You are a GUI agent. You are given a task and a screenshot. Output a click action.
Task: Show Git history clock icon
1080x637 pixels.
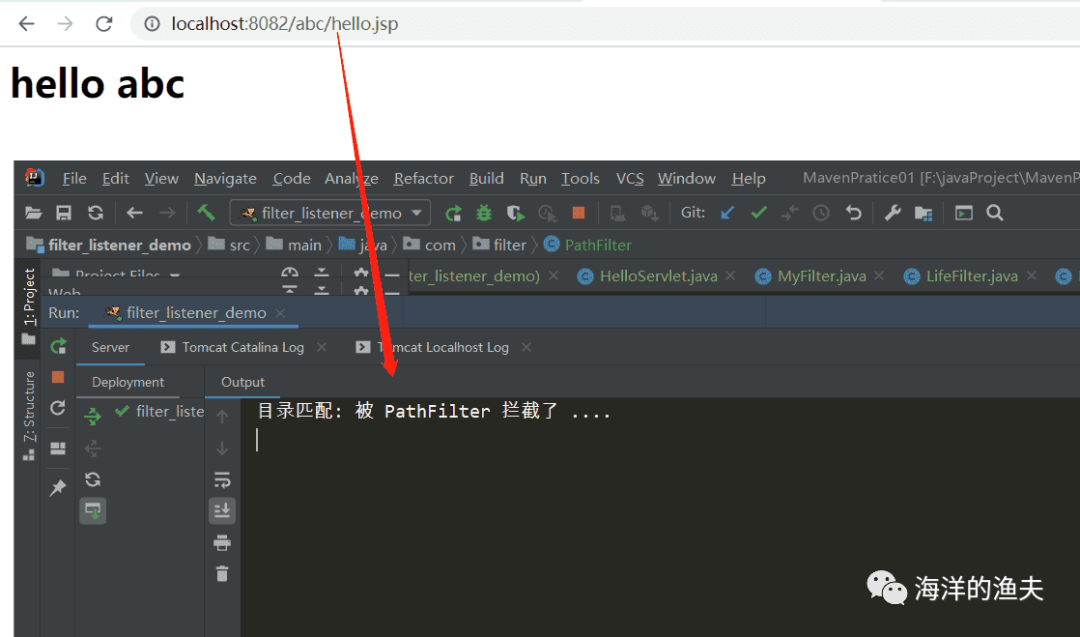[820, 213]
